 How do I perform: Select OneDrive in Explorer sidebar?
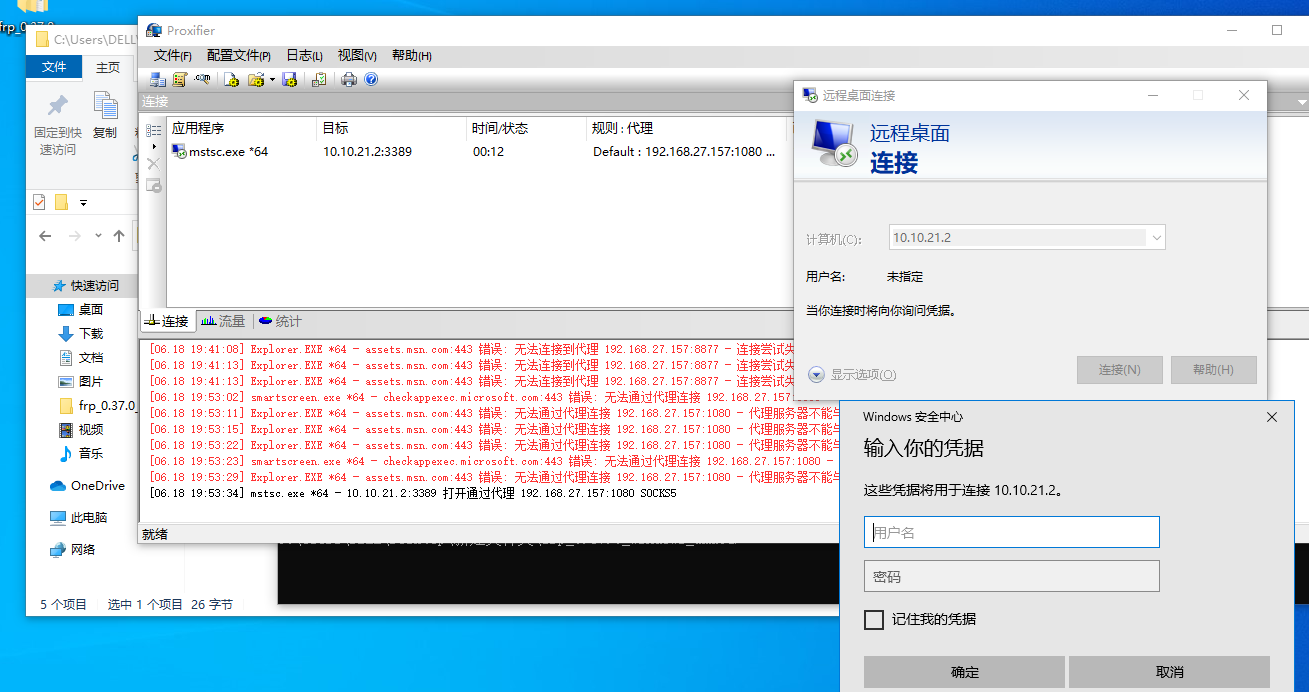[87, 486]
